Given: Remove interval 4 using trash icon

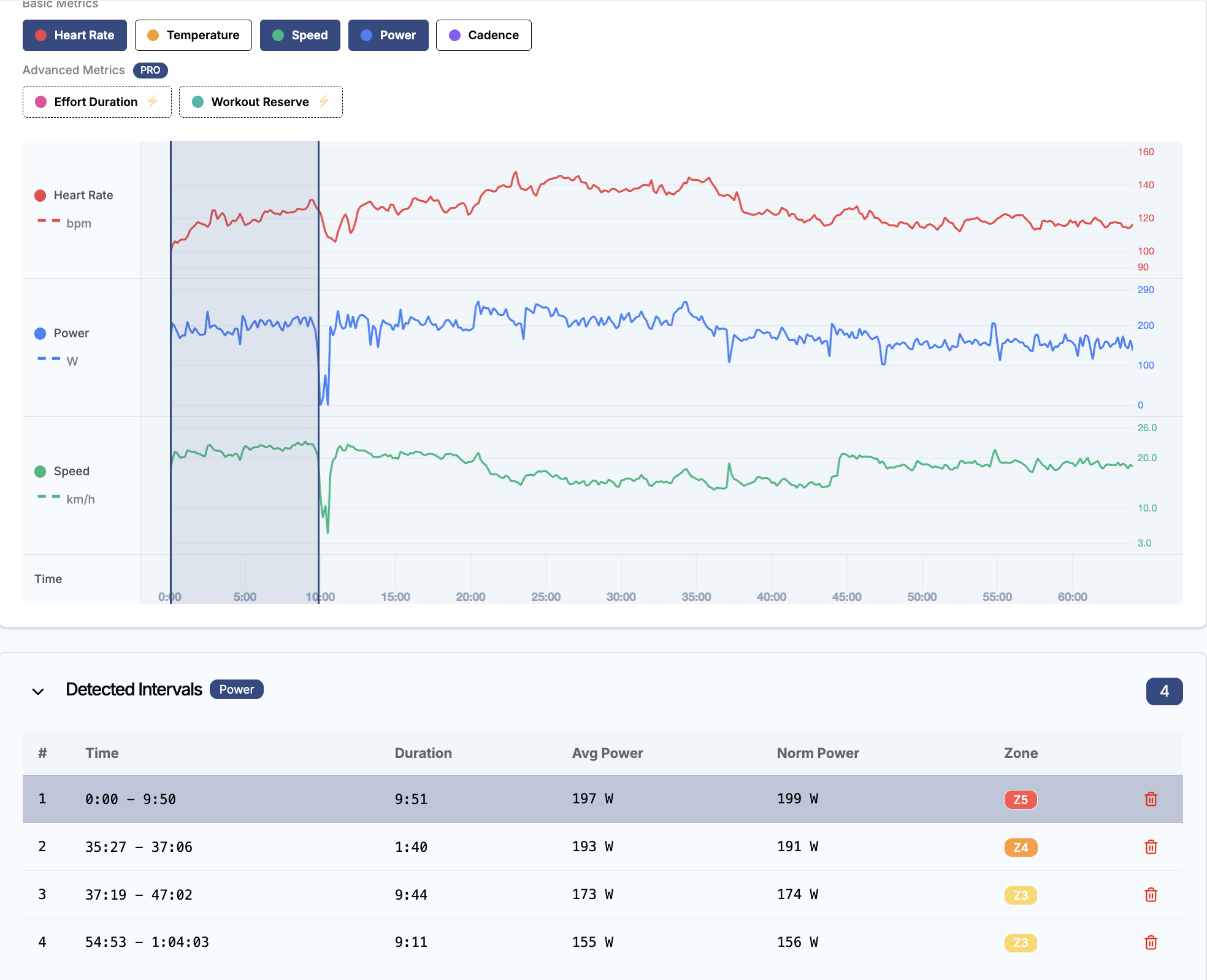Looking at the screenshot, I should tap(1151, 943).
